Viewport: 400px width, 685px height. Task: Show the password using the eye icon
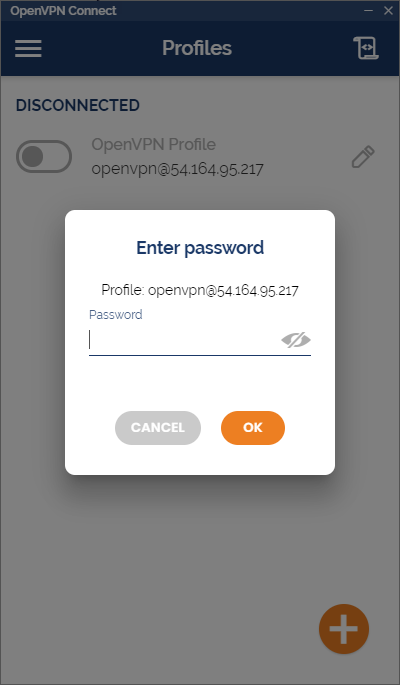296,340
